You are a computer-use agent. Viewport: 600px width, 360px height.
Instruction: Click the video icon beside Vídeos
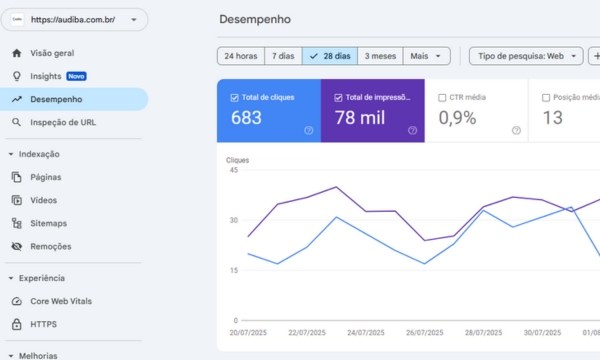point(16,200)
